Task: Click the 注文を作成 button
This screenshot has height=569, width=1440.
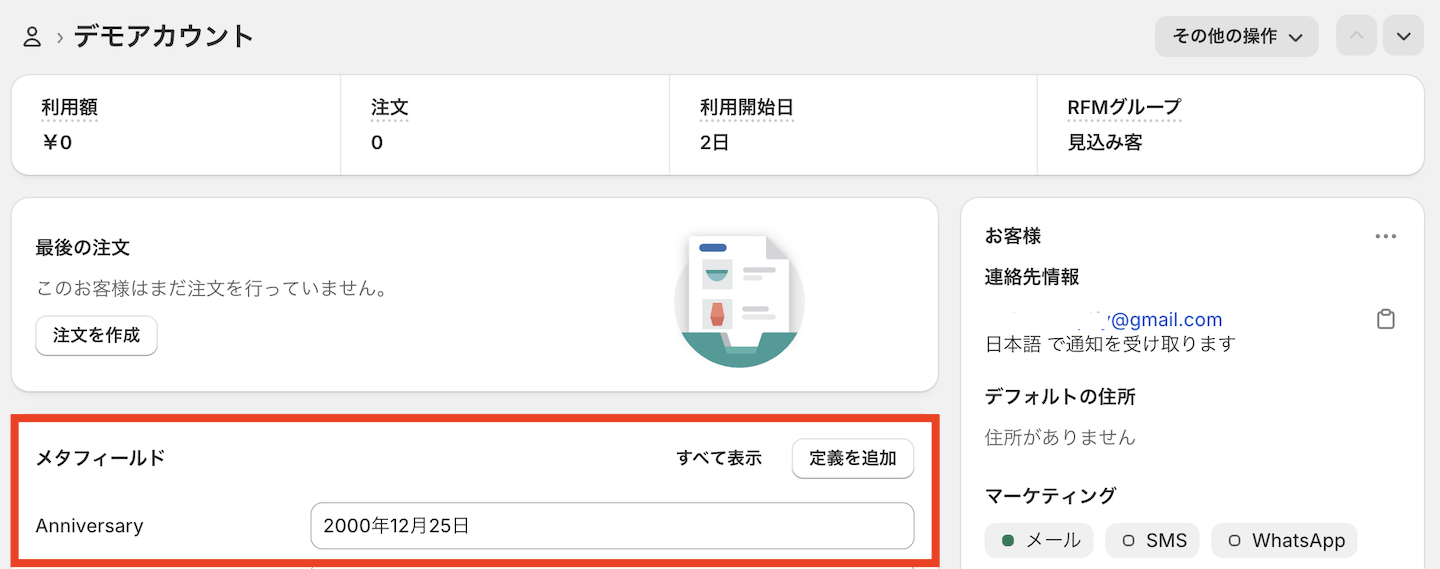Action: 96,335
